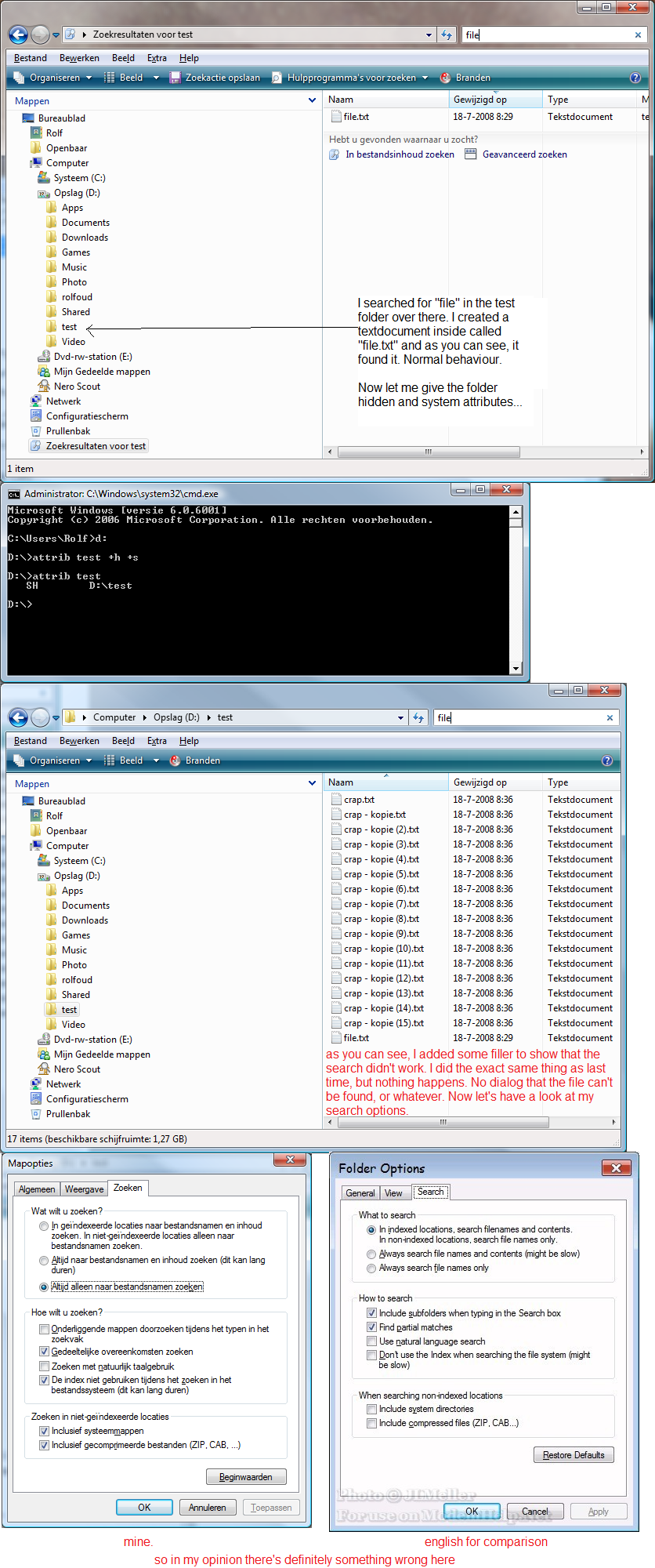Open Organiseren dropdown in test folder window
Viewport: 655px width, 1568px height.
point(53,760)
